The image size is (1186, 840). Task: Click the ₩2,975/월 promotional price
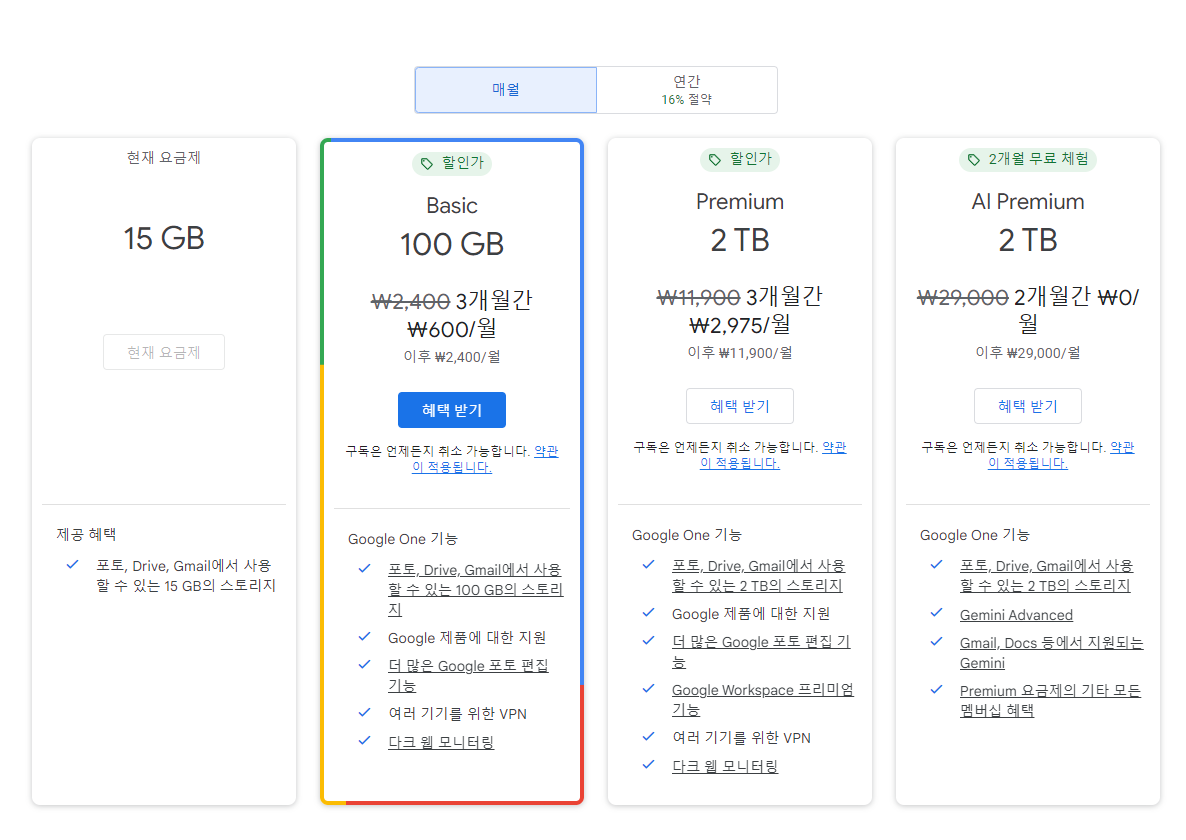(740, 325)
